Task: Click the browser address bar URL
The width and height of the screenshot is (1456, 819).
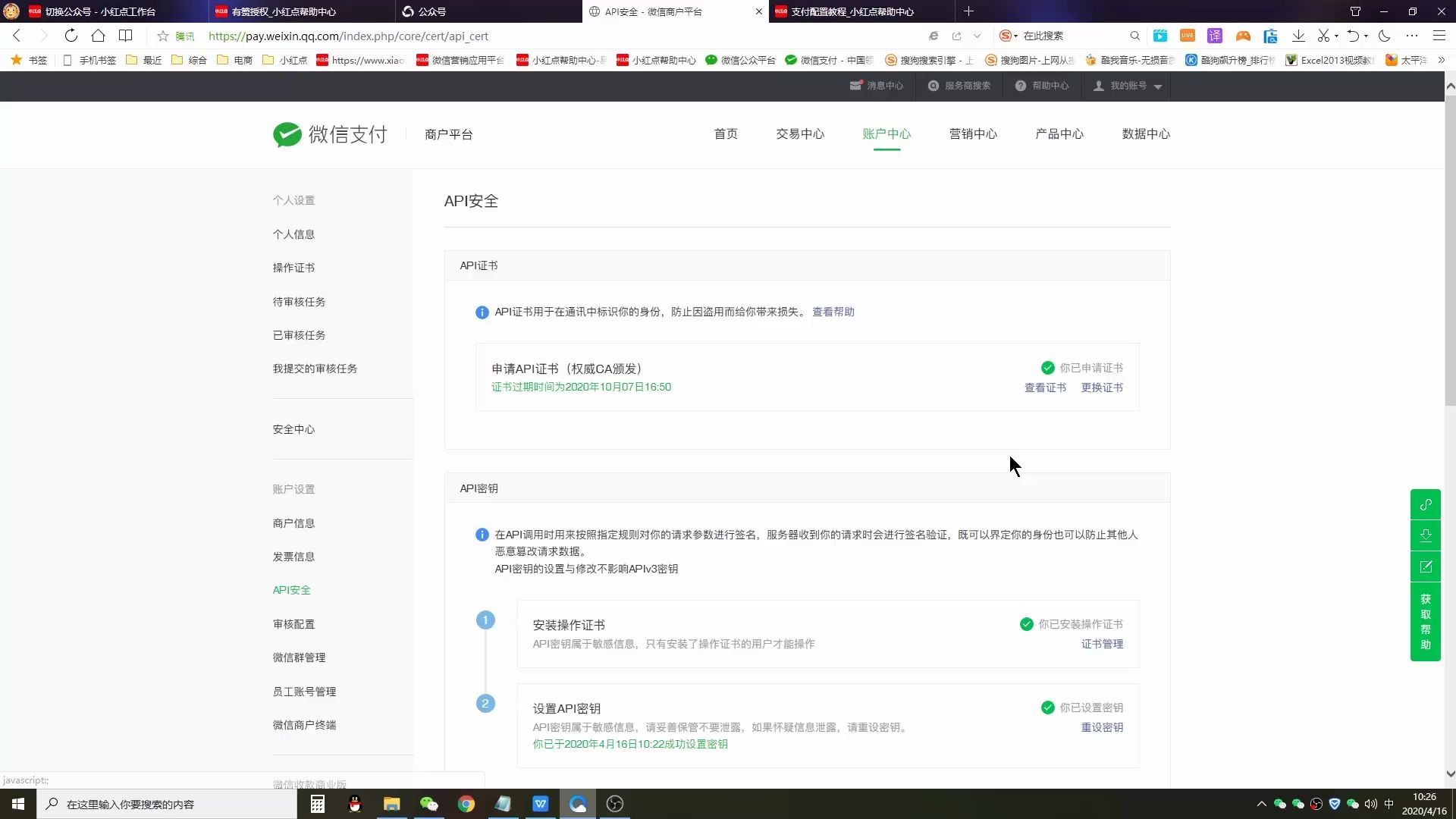Action: click(348, 36)
